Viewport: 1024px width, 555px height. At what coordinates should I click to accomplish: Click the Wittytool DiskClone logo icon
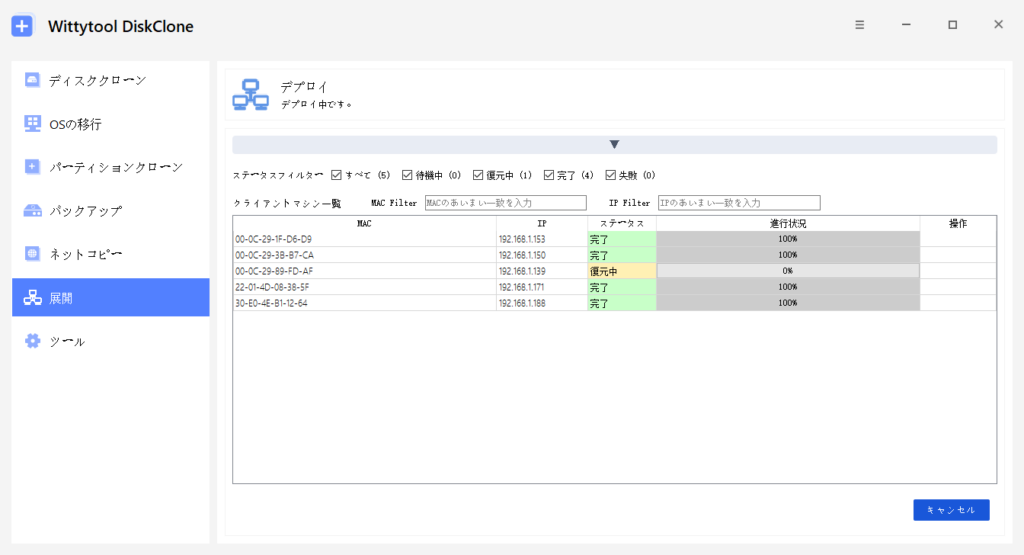click(x=22, y=26)
